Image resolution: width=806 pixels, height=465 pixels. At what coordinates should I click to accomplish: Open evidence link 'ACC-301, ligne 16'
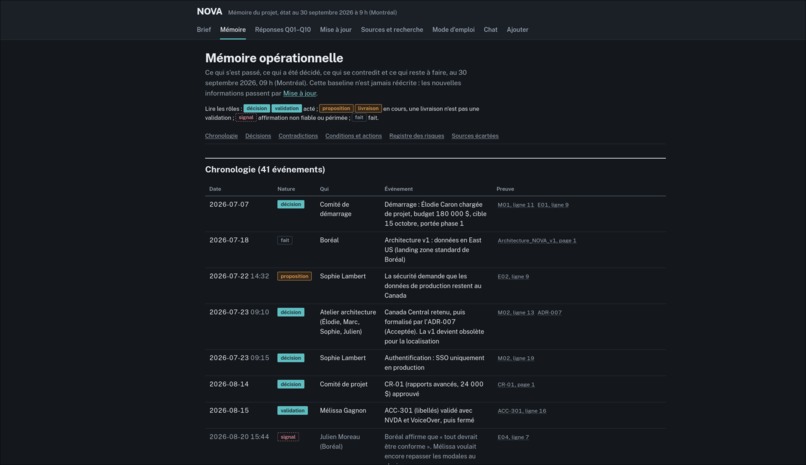click(522, 411)
